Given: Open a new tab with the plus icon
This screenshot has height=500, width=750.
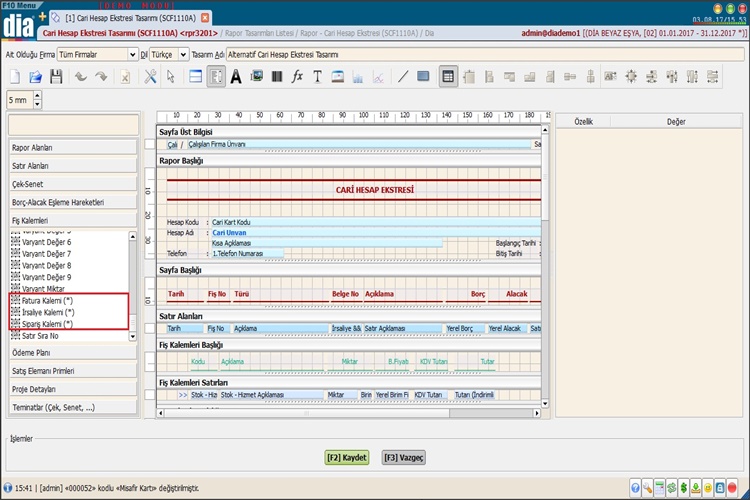Looking at the screenshot, I should point(43,17).
